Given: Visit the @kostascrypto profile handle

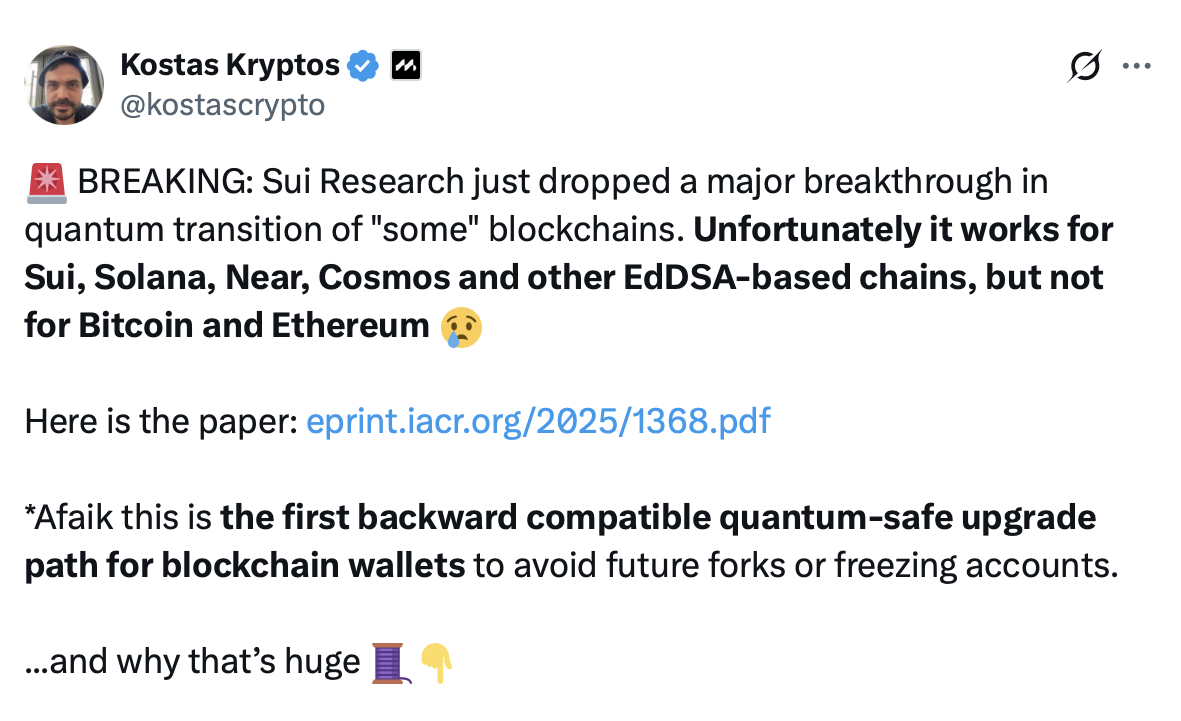Looking at the screenshot, I should [x=222, y=103].
